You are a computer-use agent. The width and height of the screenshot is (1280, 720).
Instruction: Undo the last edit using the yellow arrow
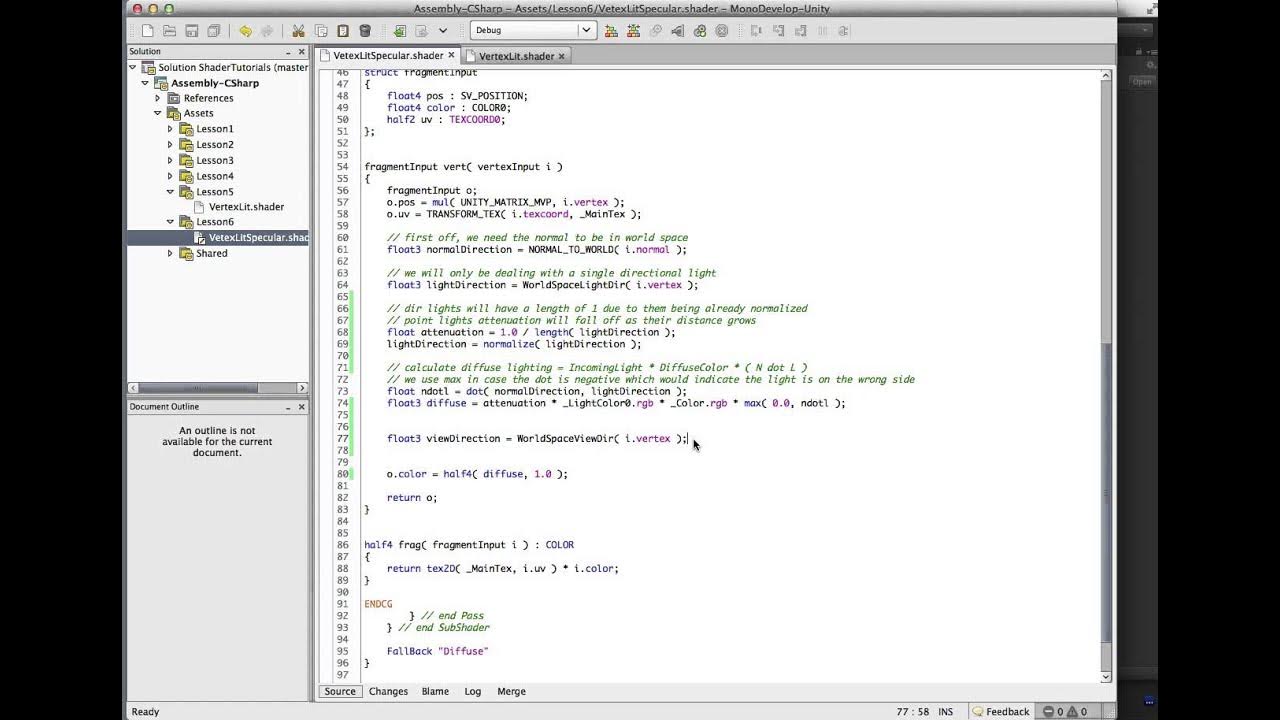coord(245,31)
